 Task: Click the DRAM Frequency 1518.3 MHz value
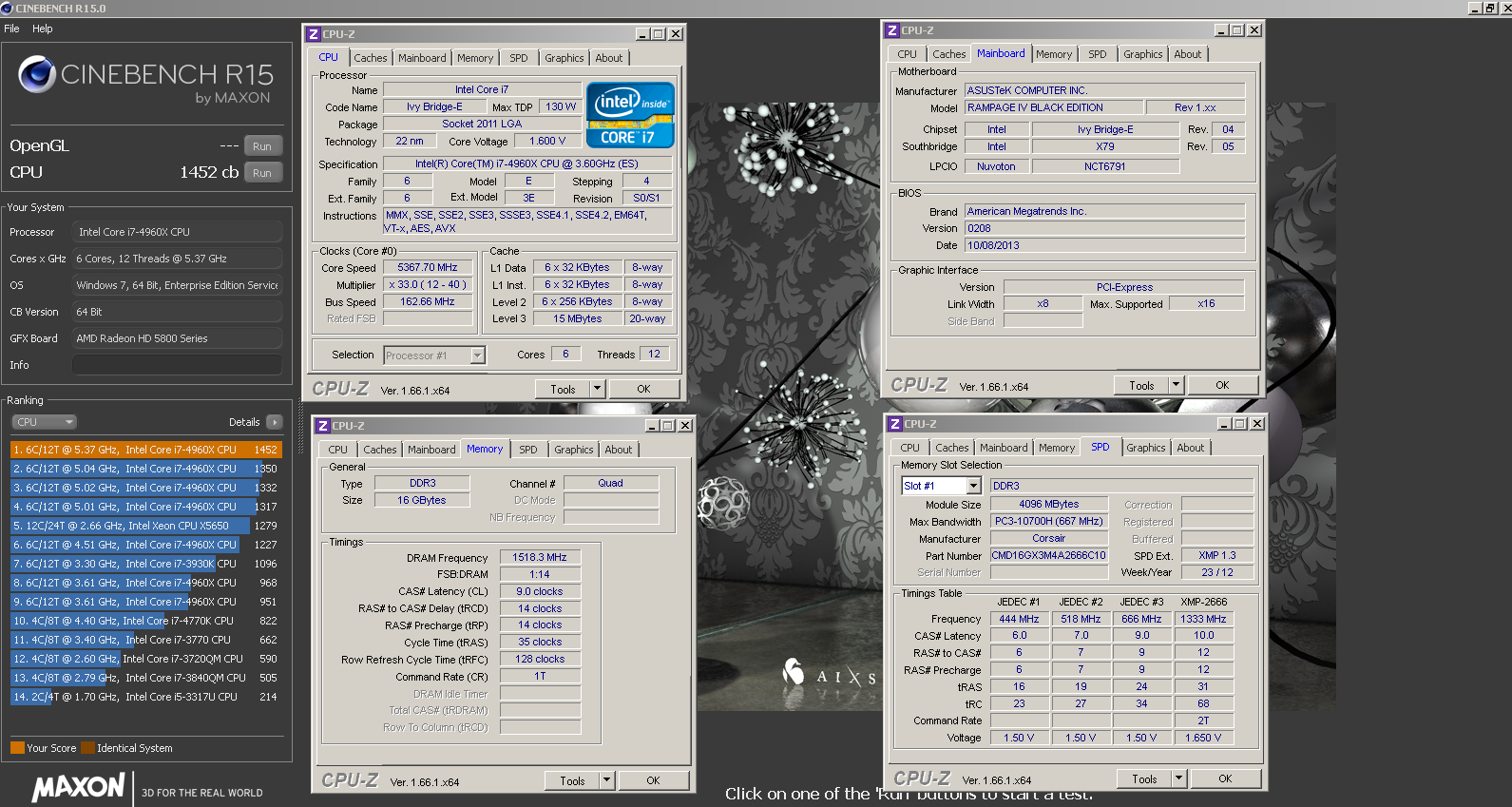540,558
